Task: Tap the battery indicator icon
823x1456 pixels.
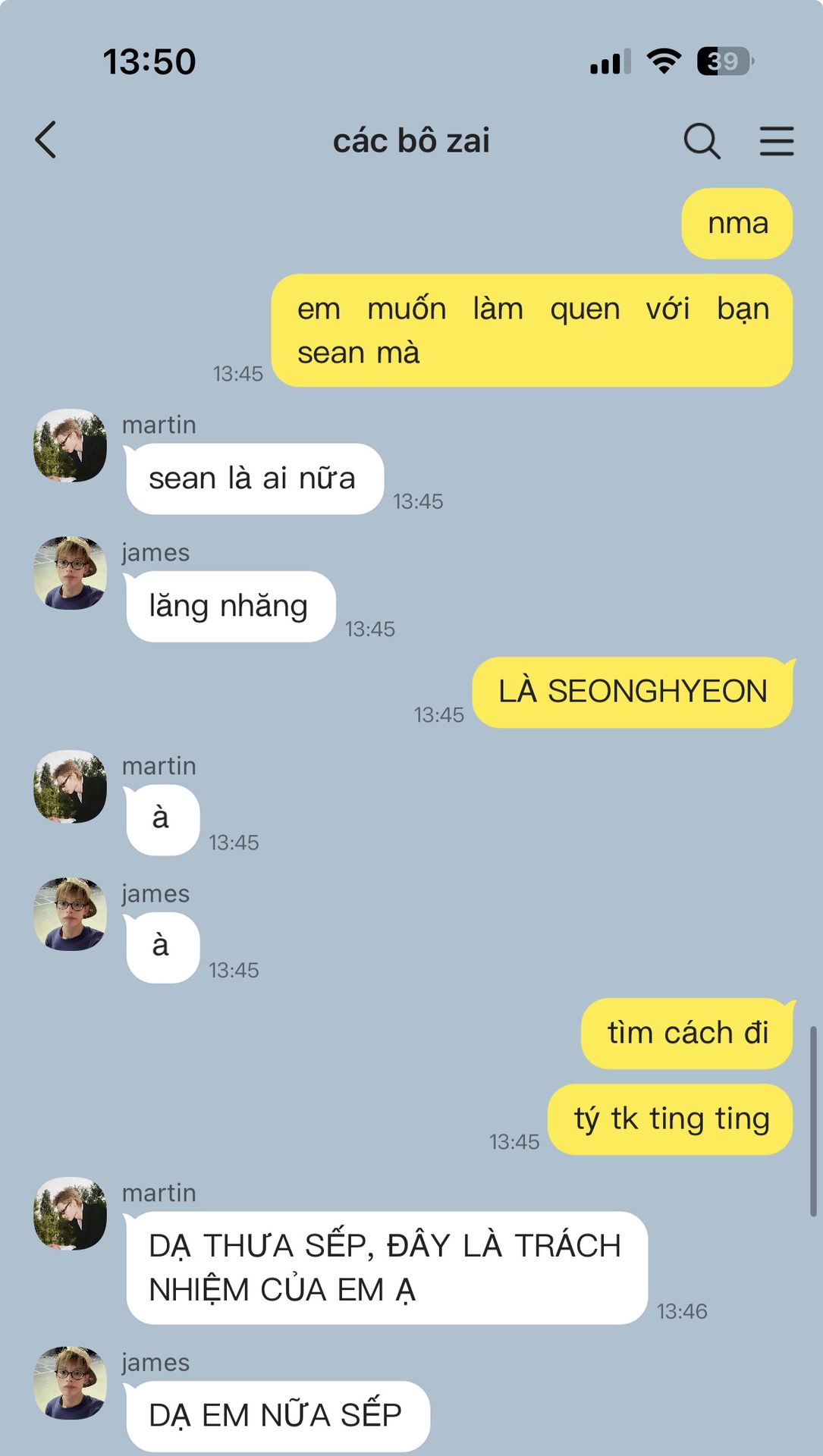Action: point(725,61)
